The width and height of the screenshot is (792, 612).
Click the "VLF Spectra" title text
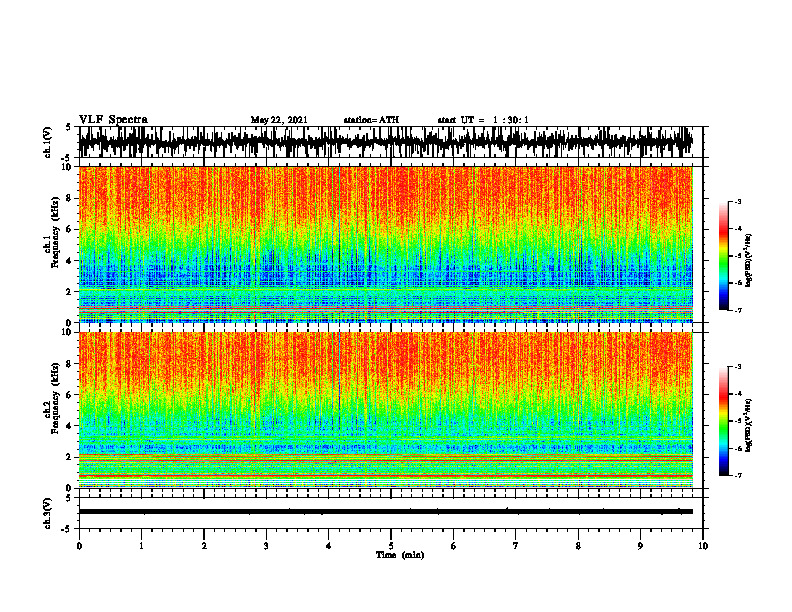click(x=113, y=120)
